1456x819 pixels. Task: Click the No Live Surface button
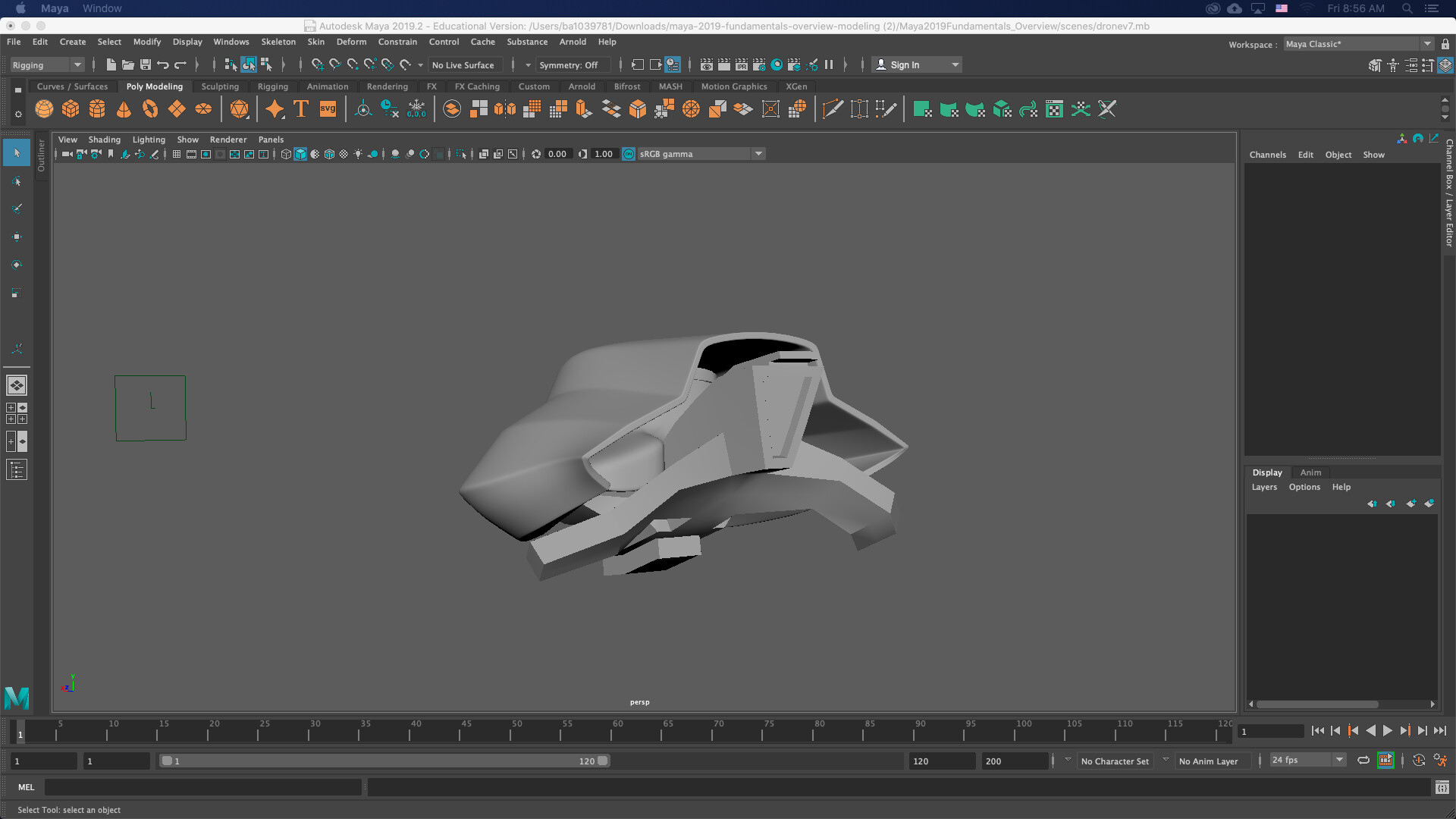(464, 64)
